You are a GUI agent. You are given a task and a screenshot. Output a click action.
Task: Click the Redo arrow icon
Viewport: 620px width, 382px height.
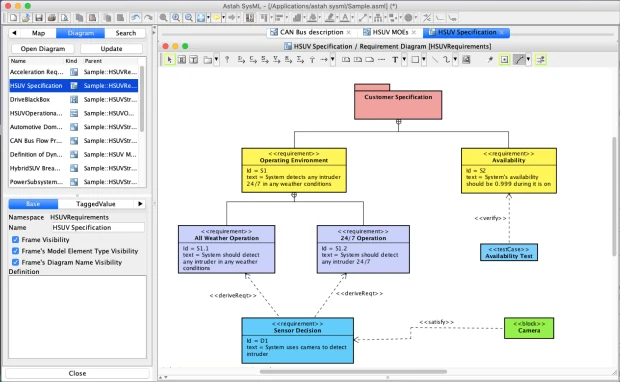[148, 18]
